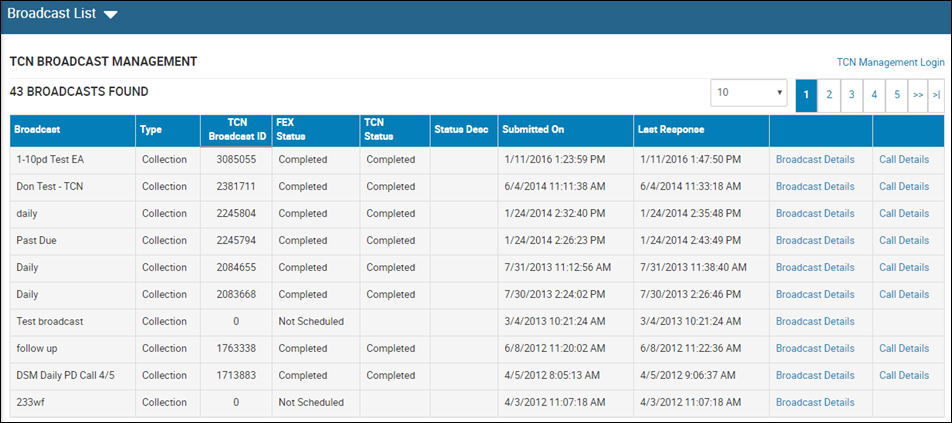Open the TCN Management Login link
The image size is (952, 423).
[x=890, y=62]
